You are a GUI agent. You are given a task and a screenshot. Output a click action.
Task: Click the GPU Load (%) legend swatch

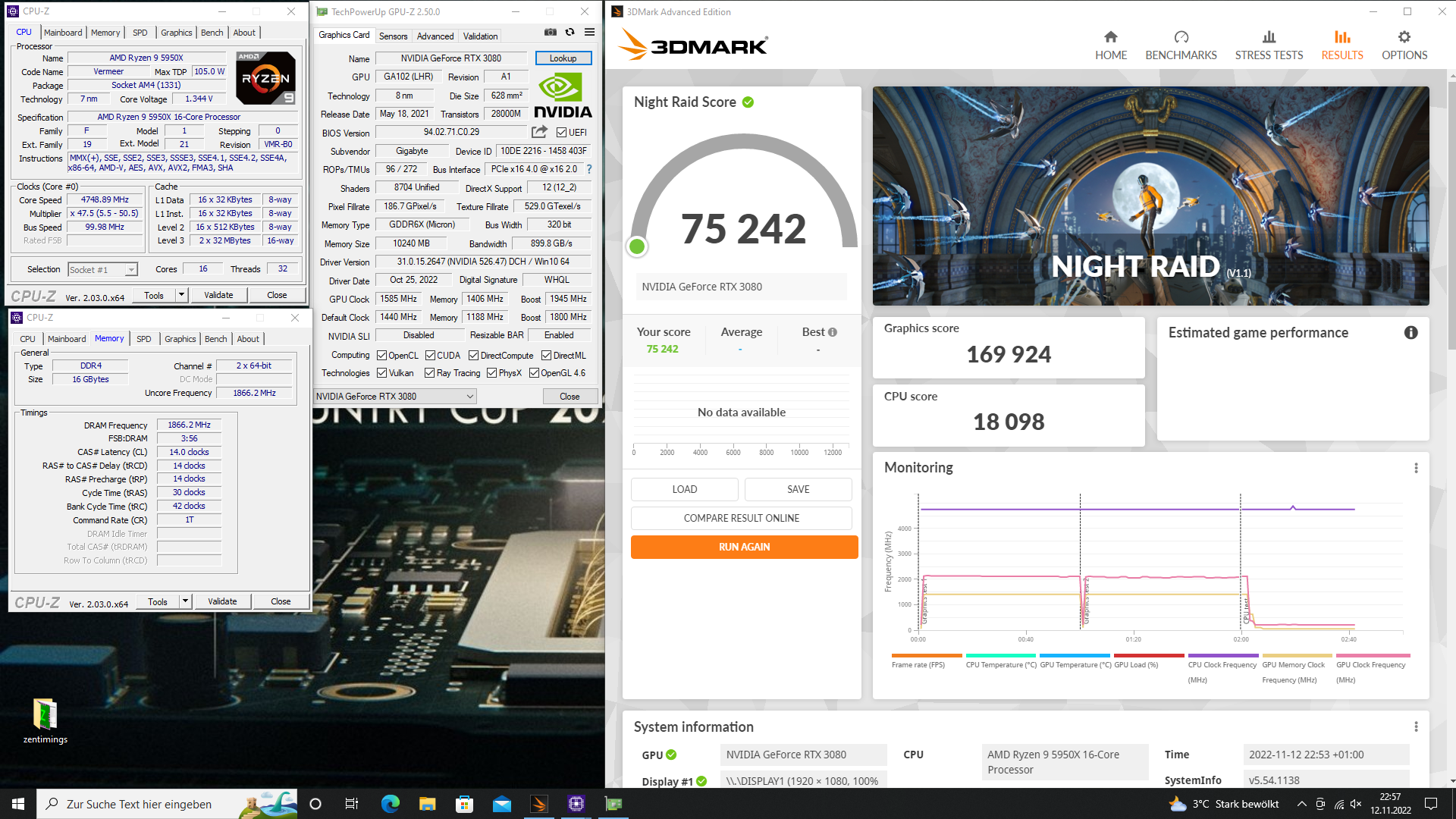click(x=1149, y=656)
